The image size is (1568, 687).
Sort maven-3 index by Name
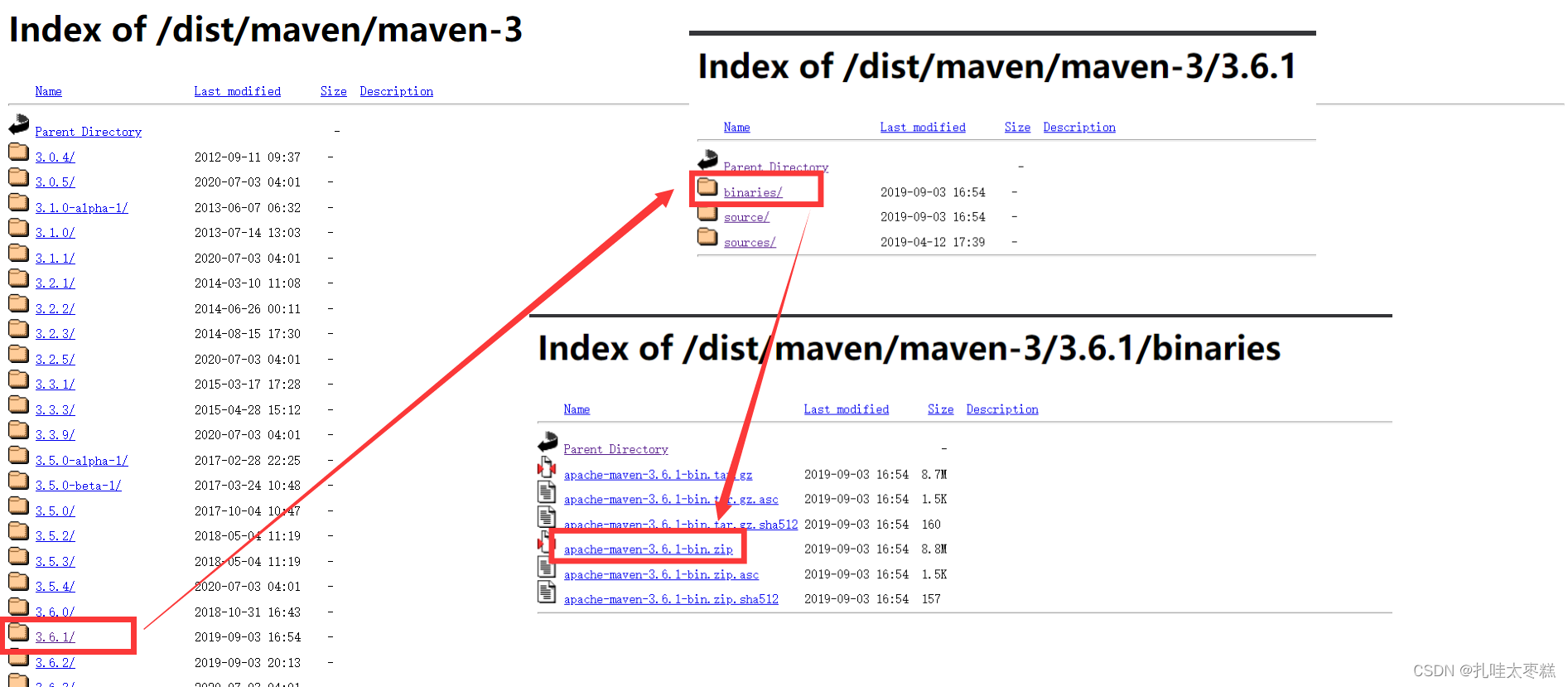point(48,91)
